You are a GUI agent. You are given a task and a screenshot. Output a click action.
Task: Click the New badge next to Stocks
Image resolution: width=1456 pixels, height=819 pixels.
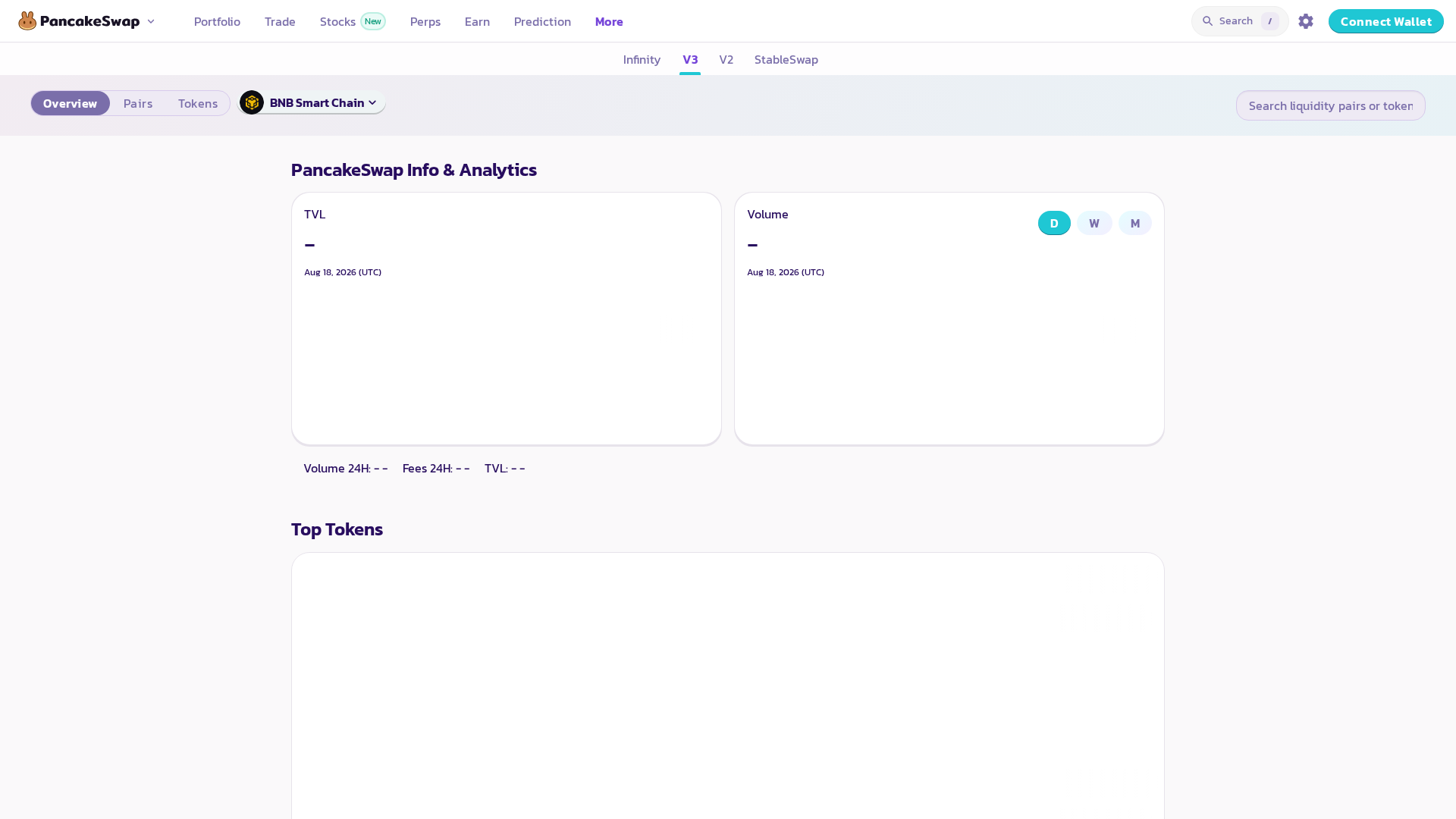(373, 21)
